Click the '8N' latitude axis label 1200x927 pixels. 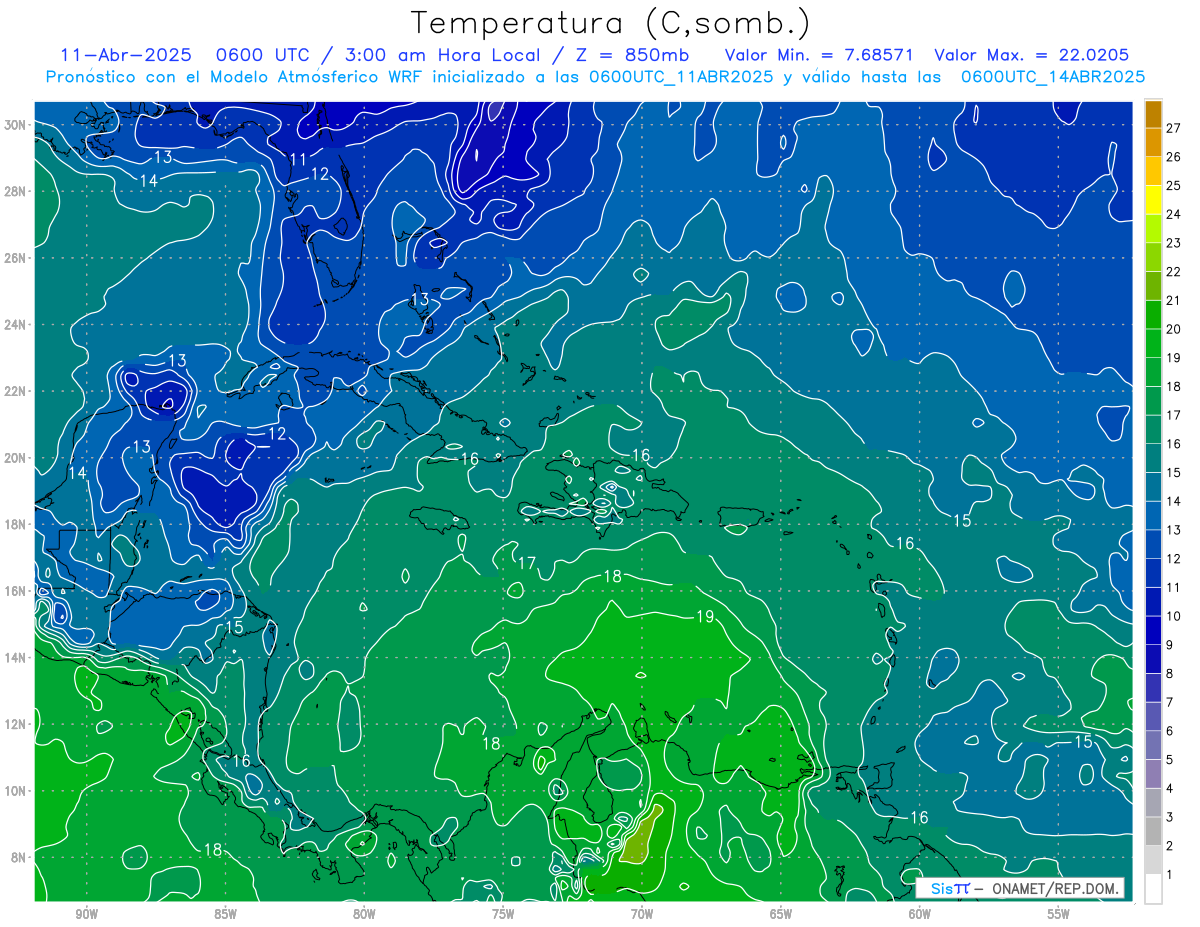point(20,857)
